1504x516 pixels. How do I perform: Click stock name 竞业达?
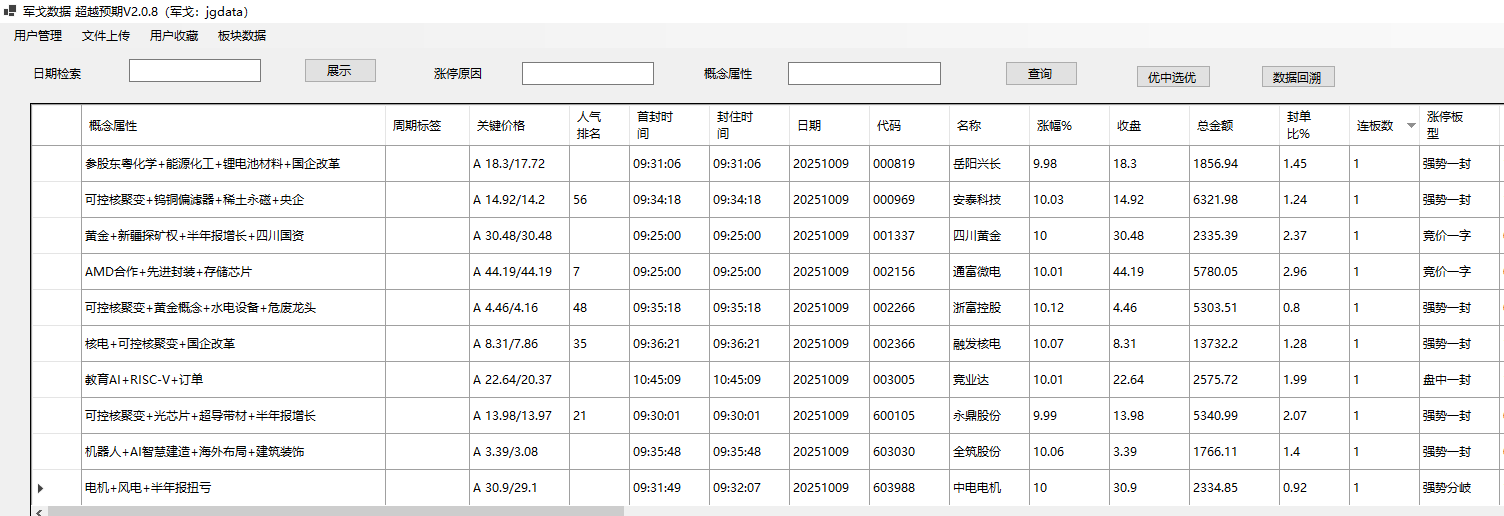(971, 380)
